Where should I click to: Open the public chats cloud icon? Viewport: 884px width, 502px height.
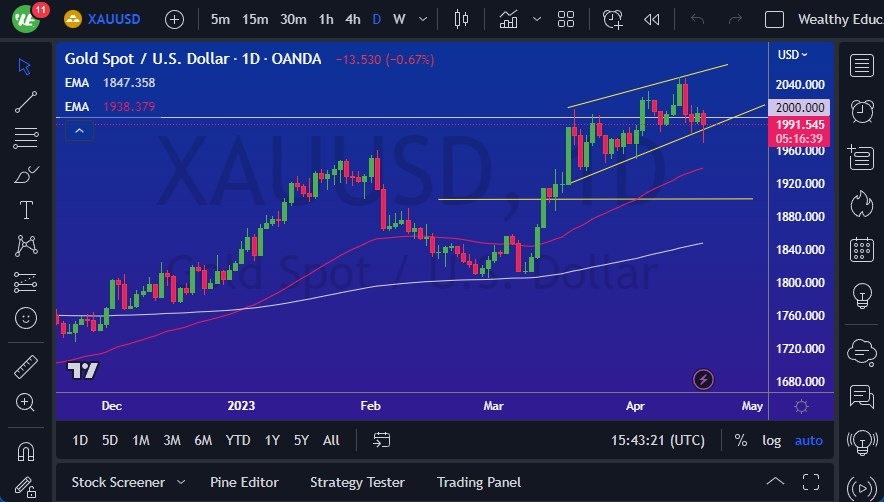[861, 352]
